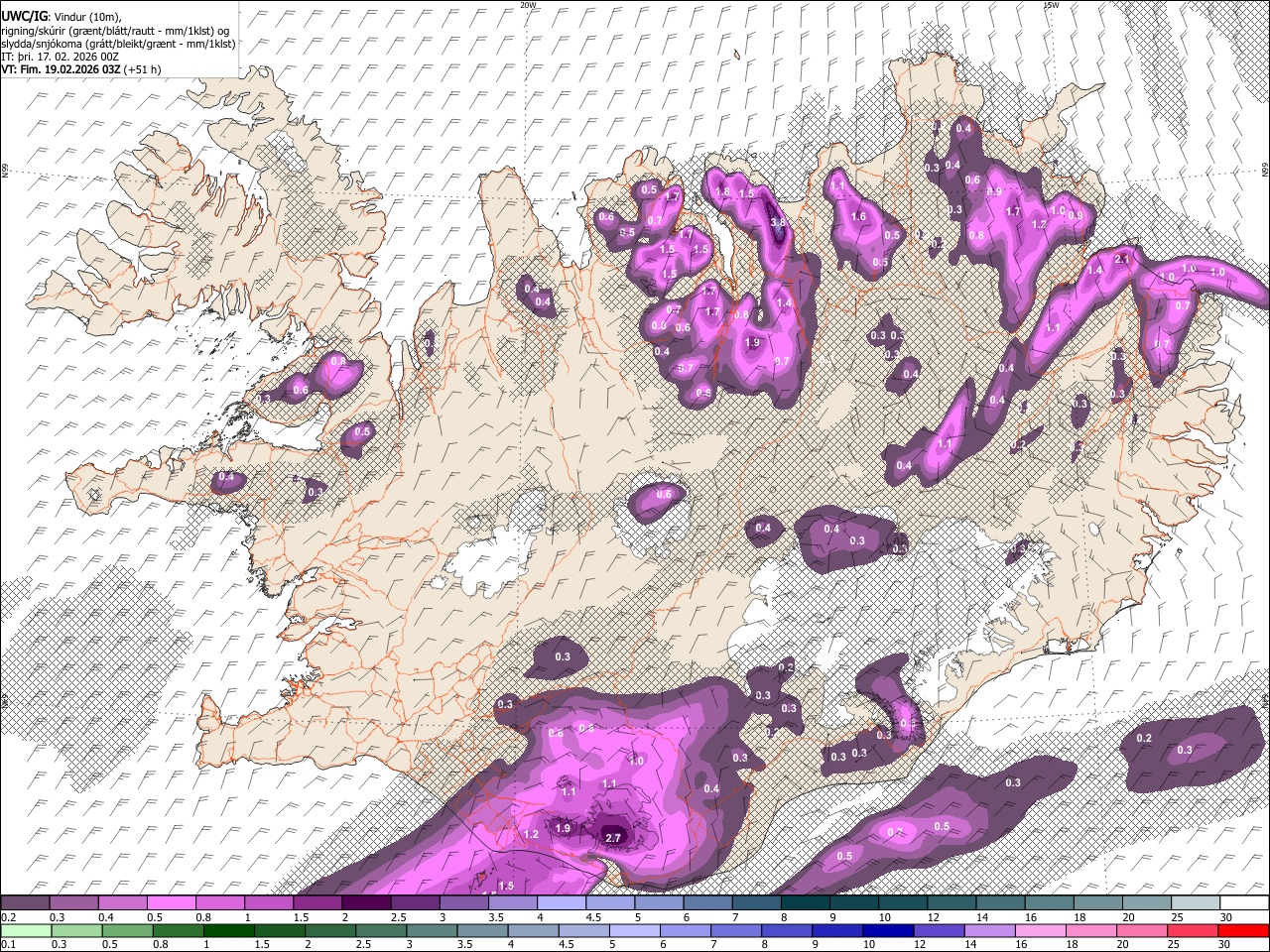The width and height of the screenshot is (1270, 952).
Task: Click the '2.7' snowfall value on the map
Action: [x=613, y=838]
